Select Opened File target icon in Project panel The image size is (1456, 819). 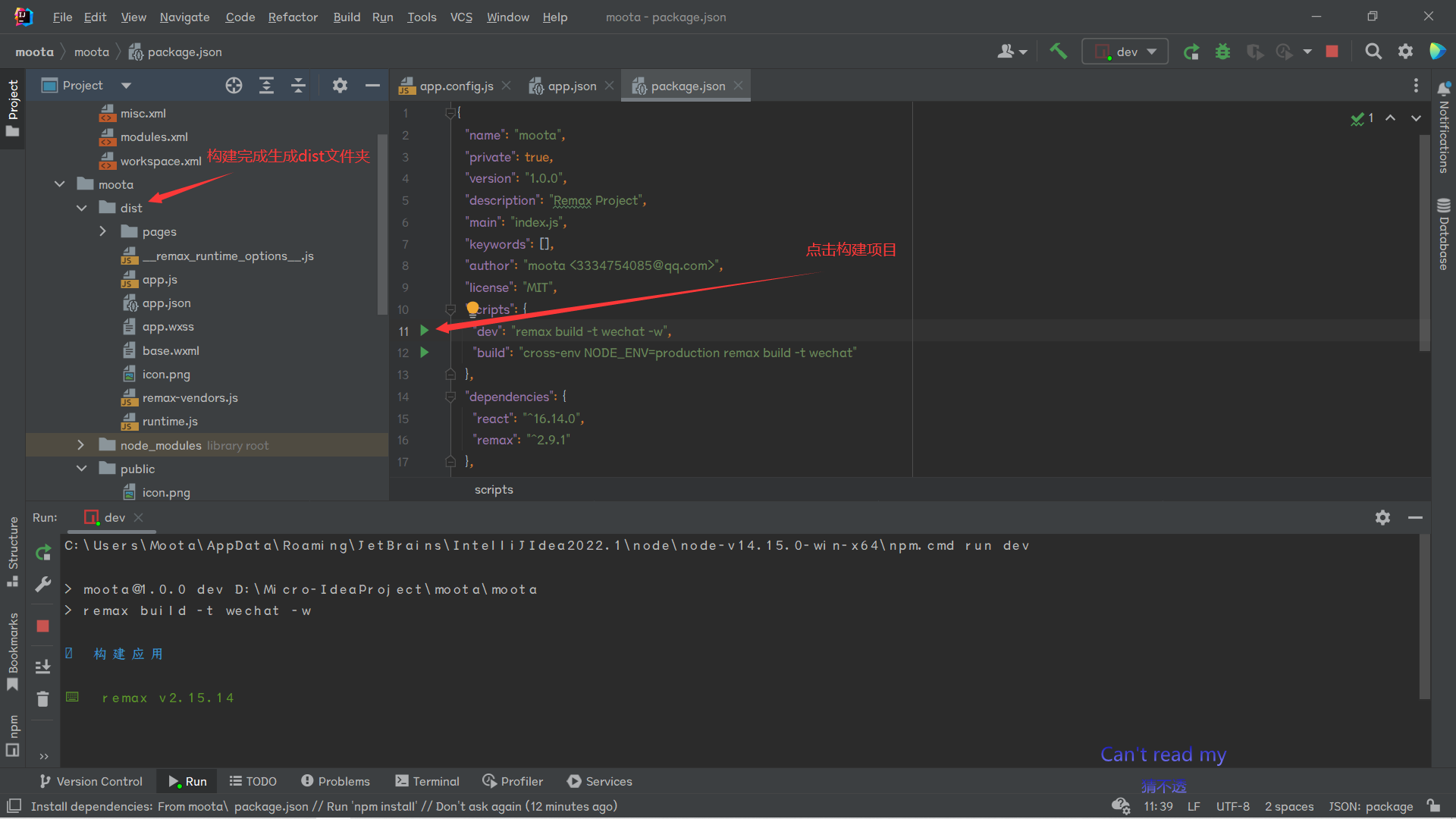(x=234, y=86)
